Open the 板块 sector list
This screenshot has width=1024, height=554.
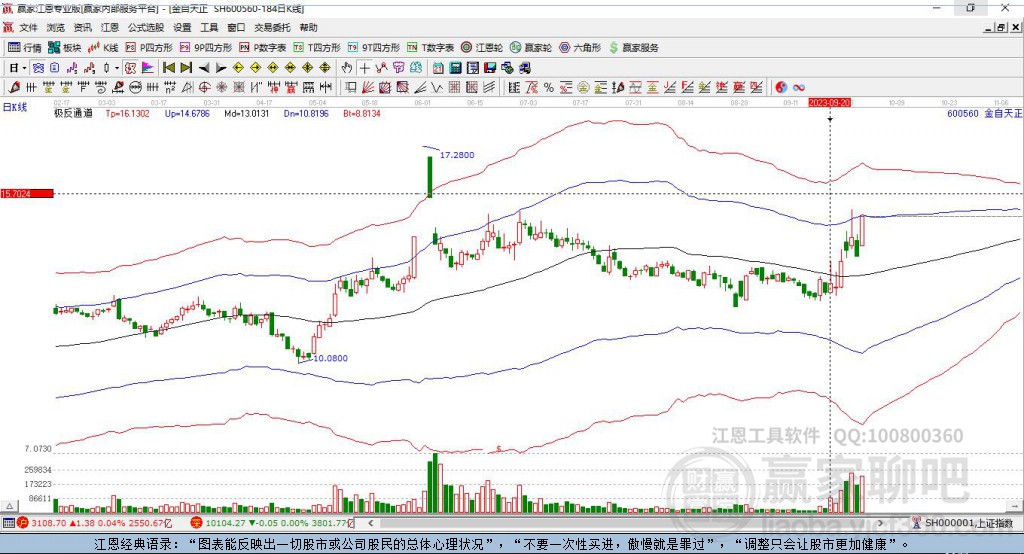pyautogui.click(x=65, y=48)
